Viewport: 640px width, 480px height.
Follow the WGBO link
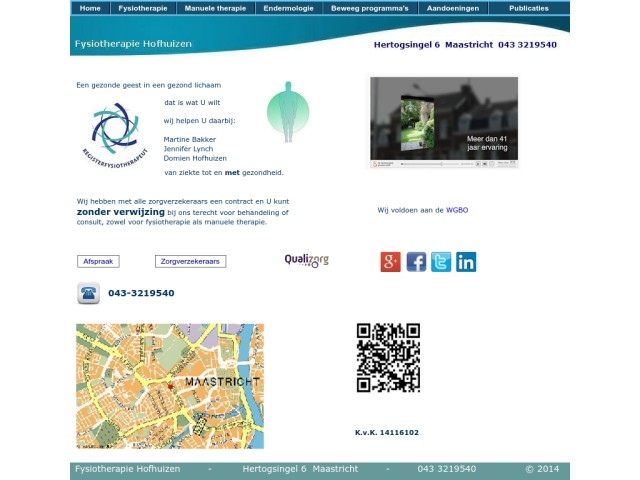457,210
